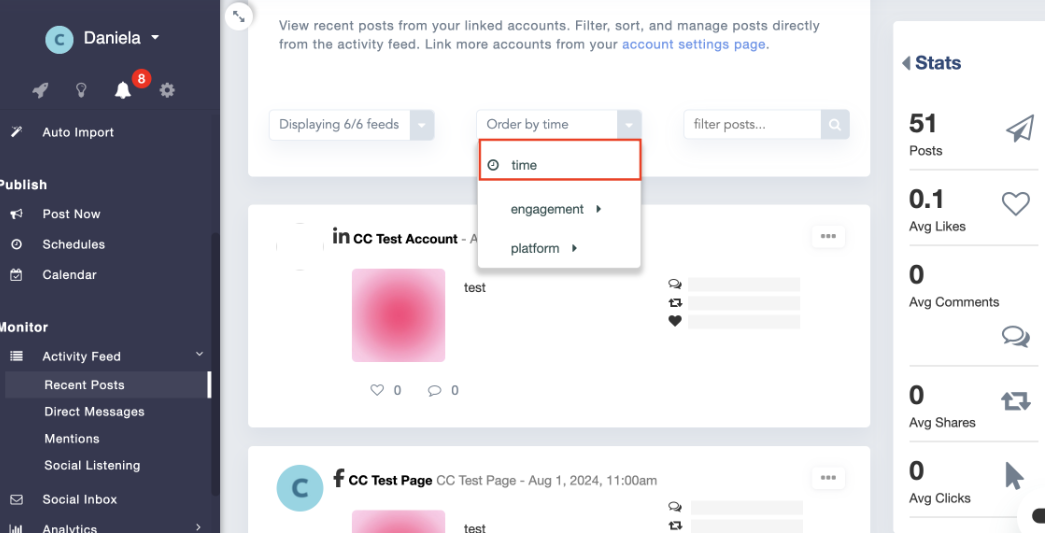Click the lightbulb ideas icon
The width and height of the screenshot is (1046, 536).
pos(82,91)
